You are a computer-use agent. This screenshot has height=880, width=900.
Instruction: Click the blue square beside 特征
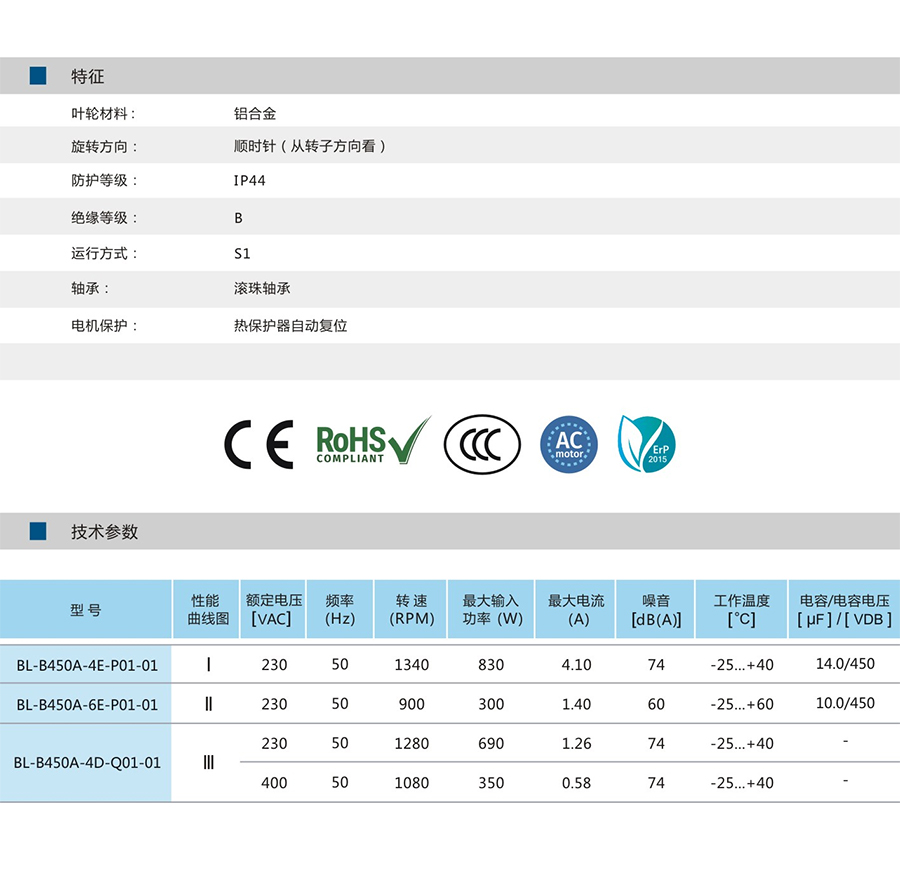(38, 76)
